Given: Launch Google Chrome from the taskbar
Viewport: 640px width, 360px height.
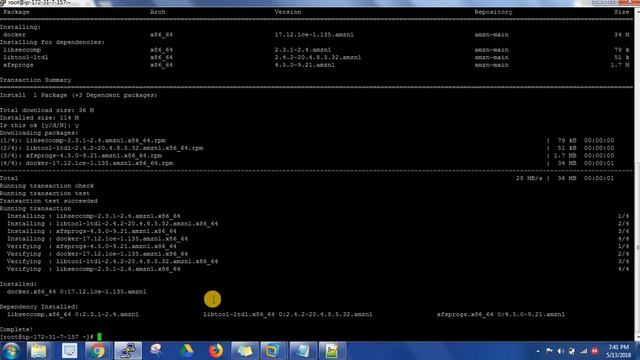Looking at the screenshot, I should point(97,351).
